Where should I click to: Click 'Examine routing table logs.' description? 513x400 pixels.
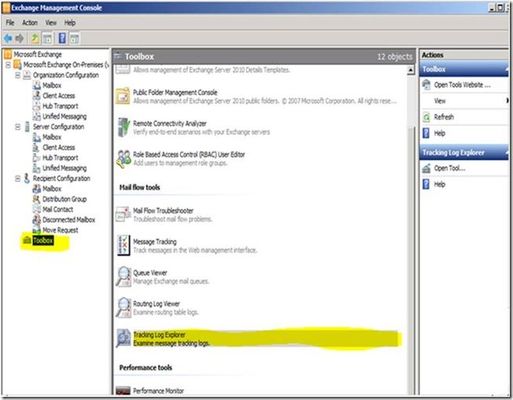(x=166, y=312)
